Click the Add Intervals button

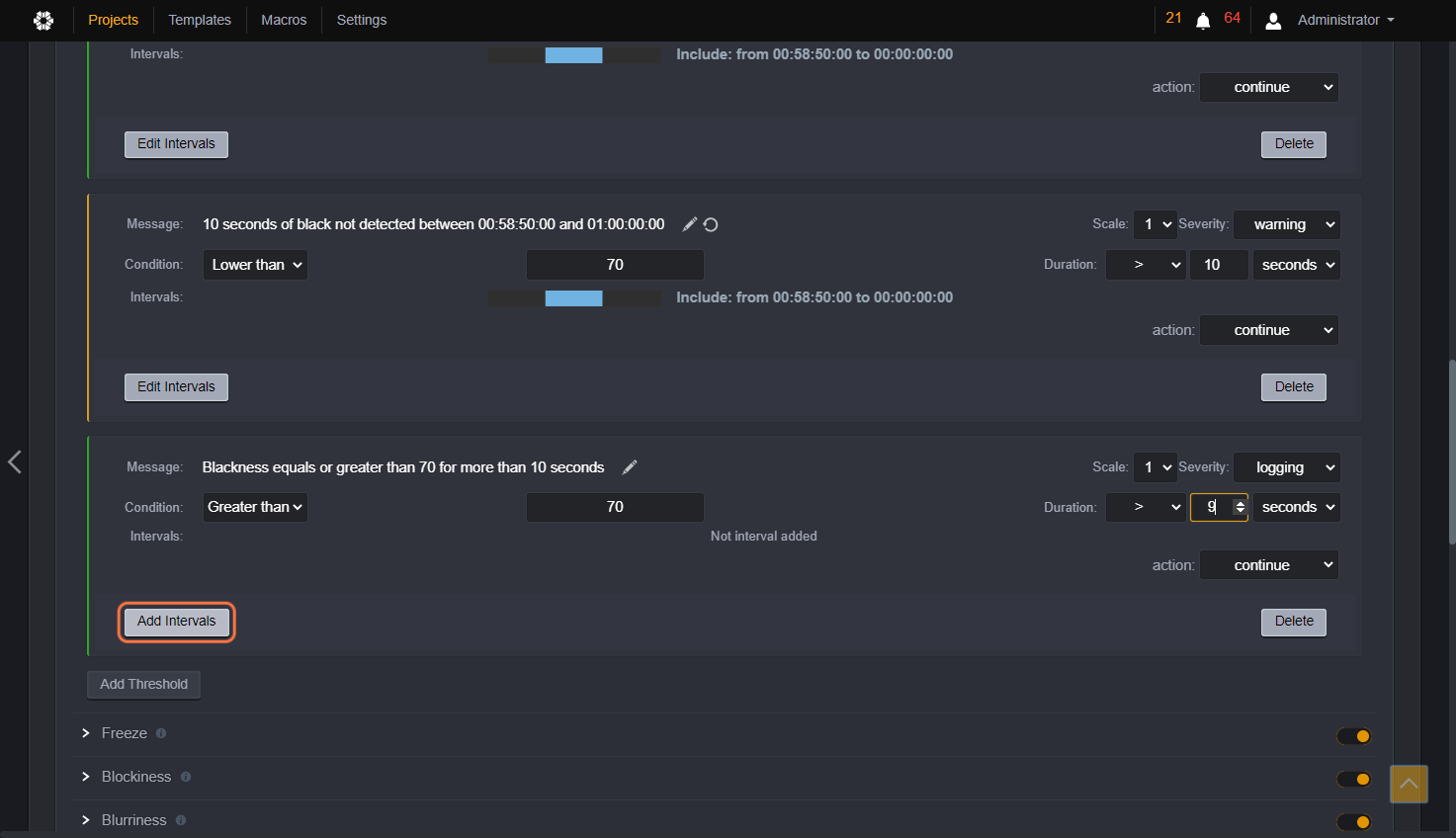pos(177,622)
